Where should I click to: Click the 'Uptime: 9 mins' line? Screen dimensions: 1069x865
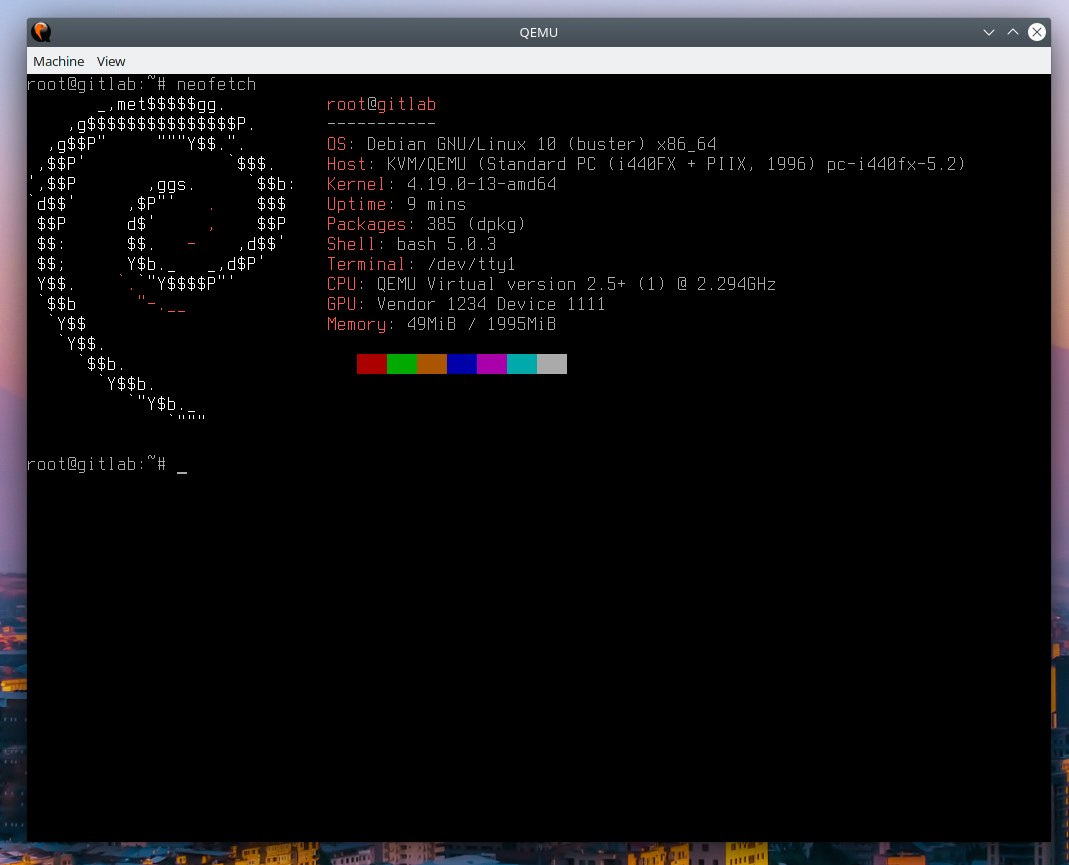pos(396,204)
